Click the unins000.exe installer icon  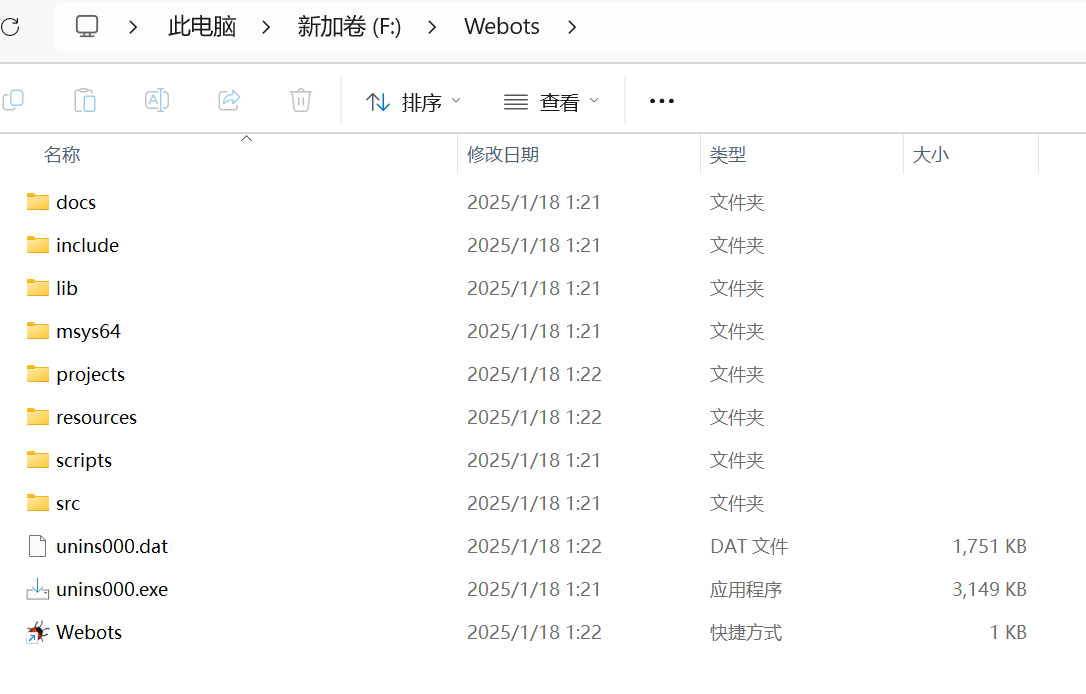coord(37,589)
